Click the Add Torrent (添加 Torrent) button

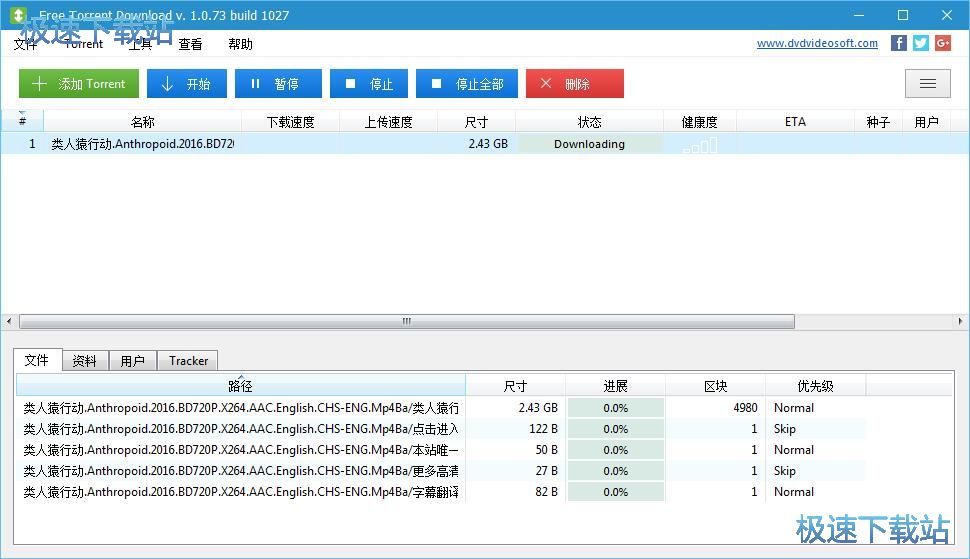click(79, 83)
